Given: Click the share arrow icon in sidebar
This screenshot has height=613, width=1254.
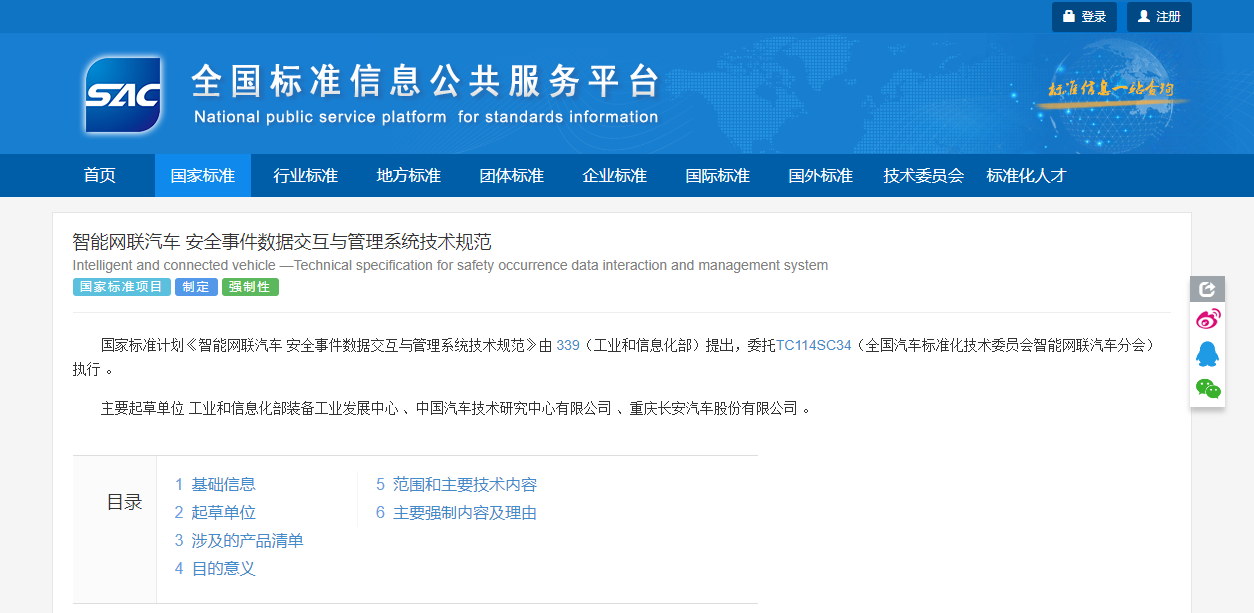Looking at the screenshot, I should (x=1207, y=289).
